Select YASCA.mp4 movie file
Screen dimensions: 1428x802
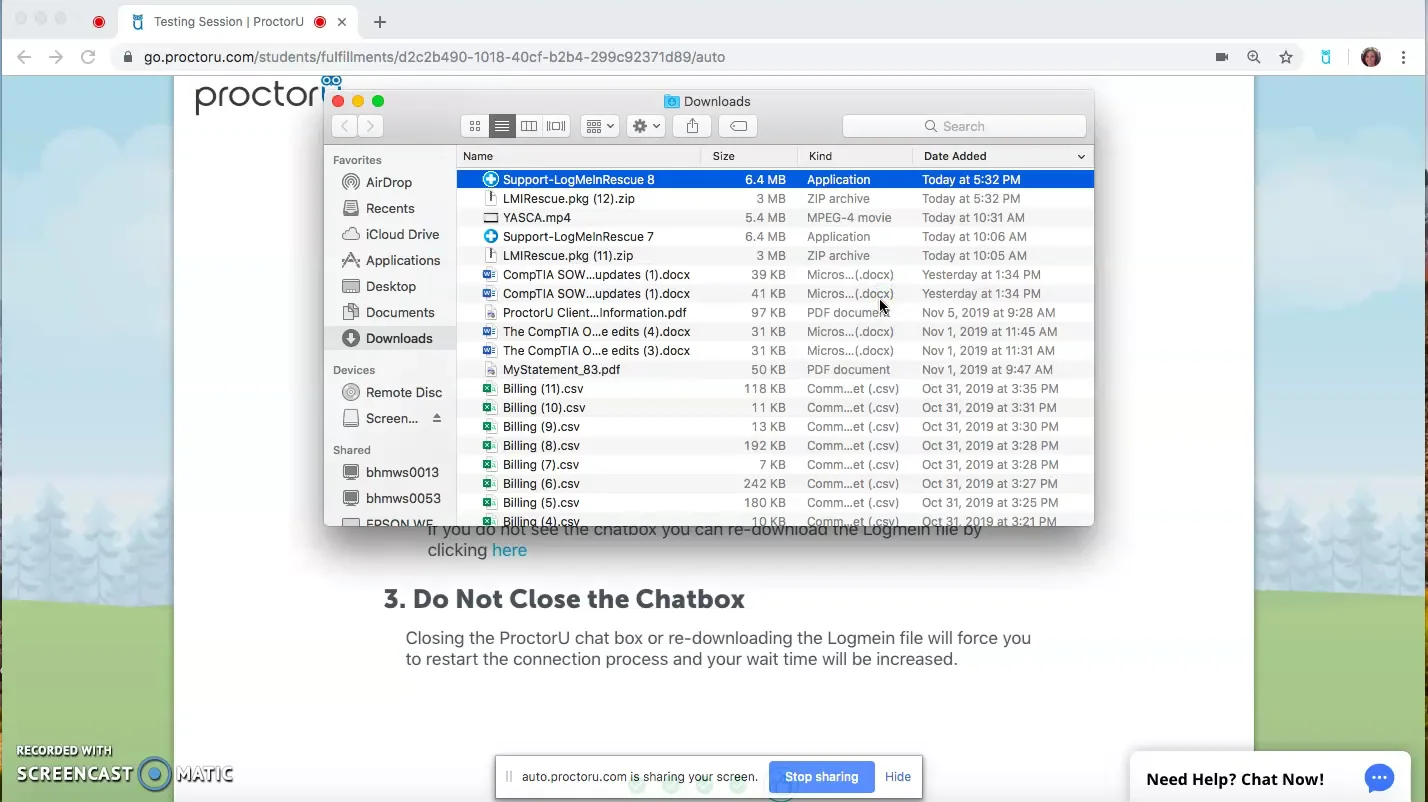[x=775, y=218]
